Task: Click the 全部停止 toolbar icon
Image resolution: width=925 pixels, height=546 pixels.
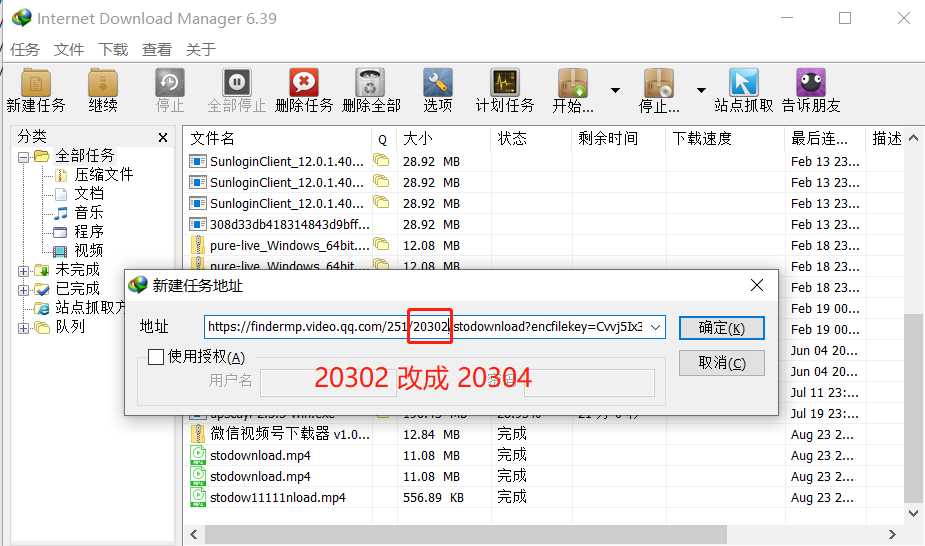Action: pyautogui.click(x=237, y=90)
